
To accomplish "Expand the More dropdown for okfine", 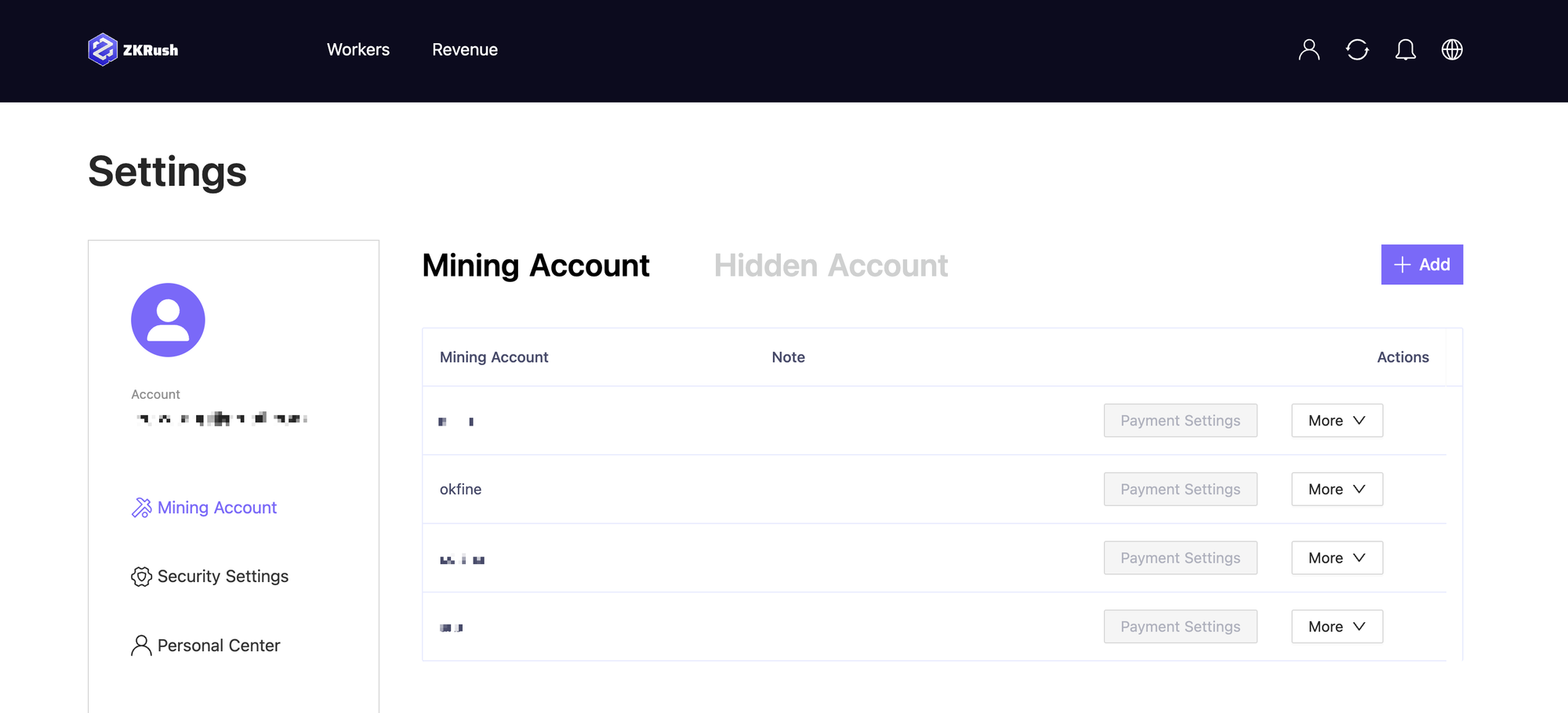I will 1337,489.
